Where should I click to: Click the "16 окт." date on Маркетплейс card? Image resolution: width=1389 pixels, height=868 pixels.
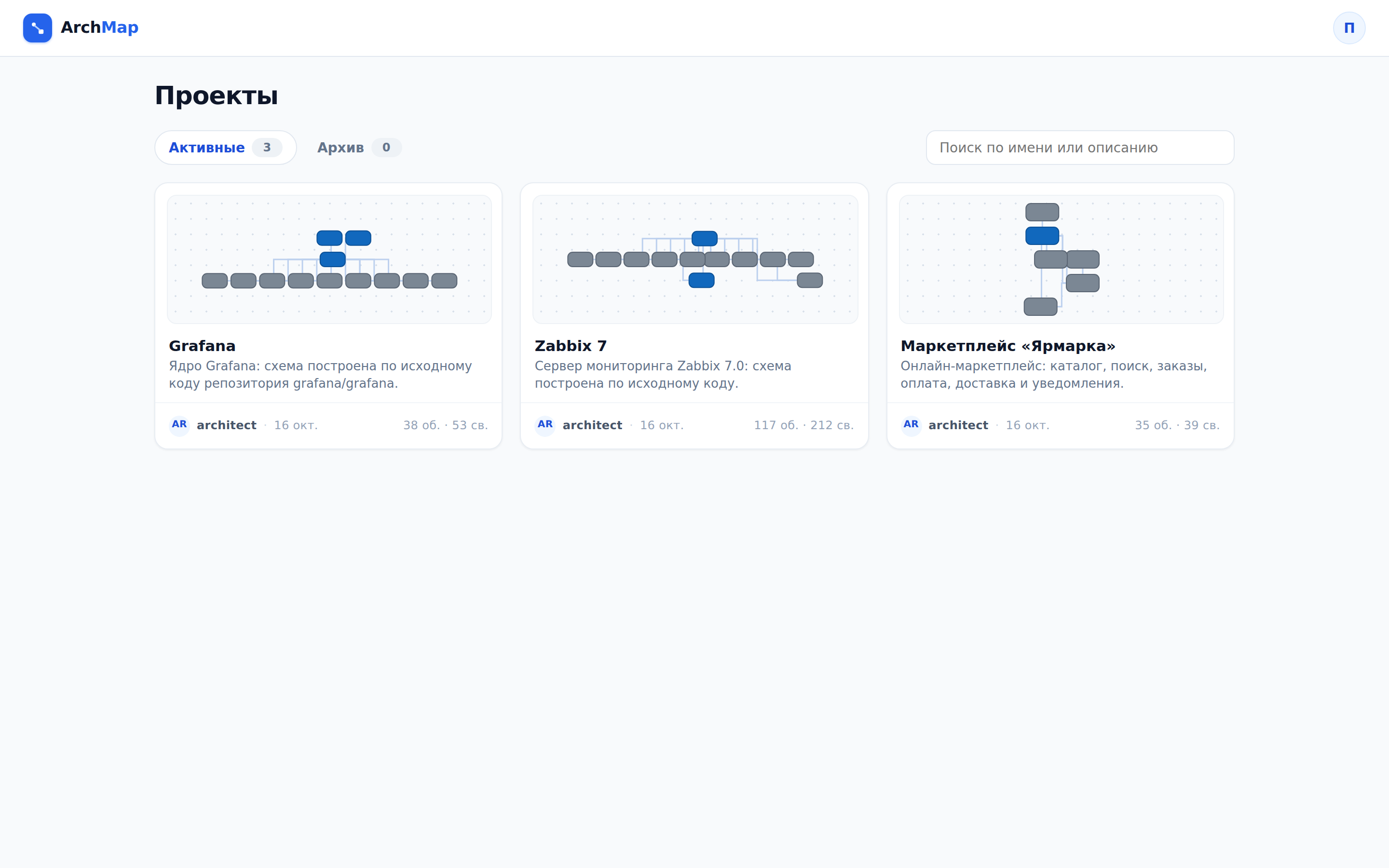point(1027,425)
